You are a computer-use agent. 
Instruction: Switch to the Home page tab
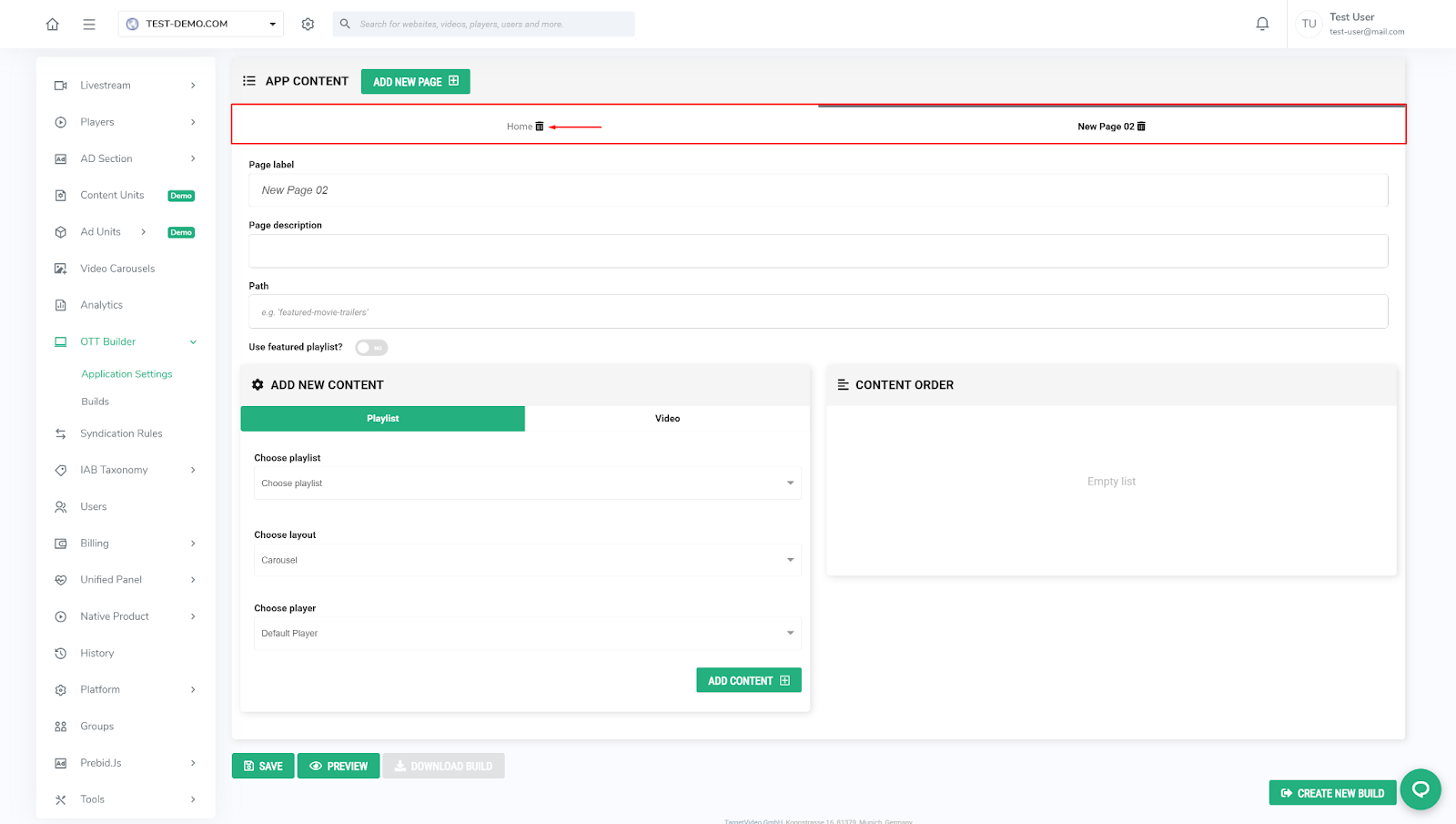[520, 127]
